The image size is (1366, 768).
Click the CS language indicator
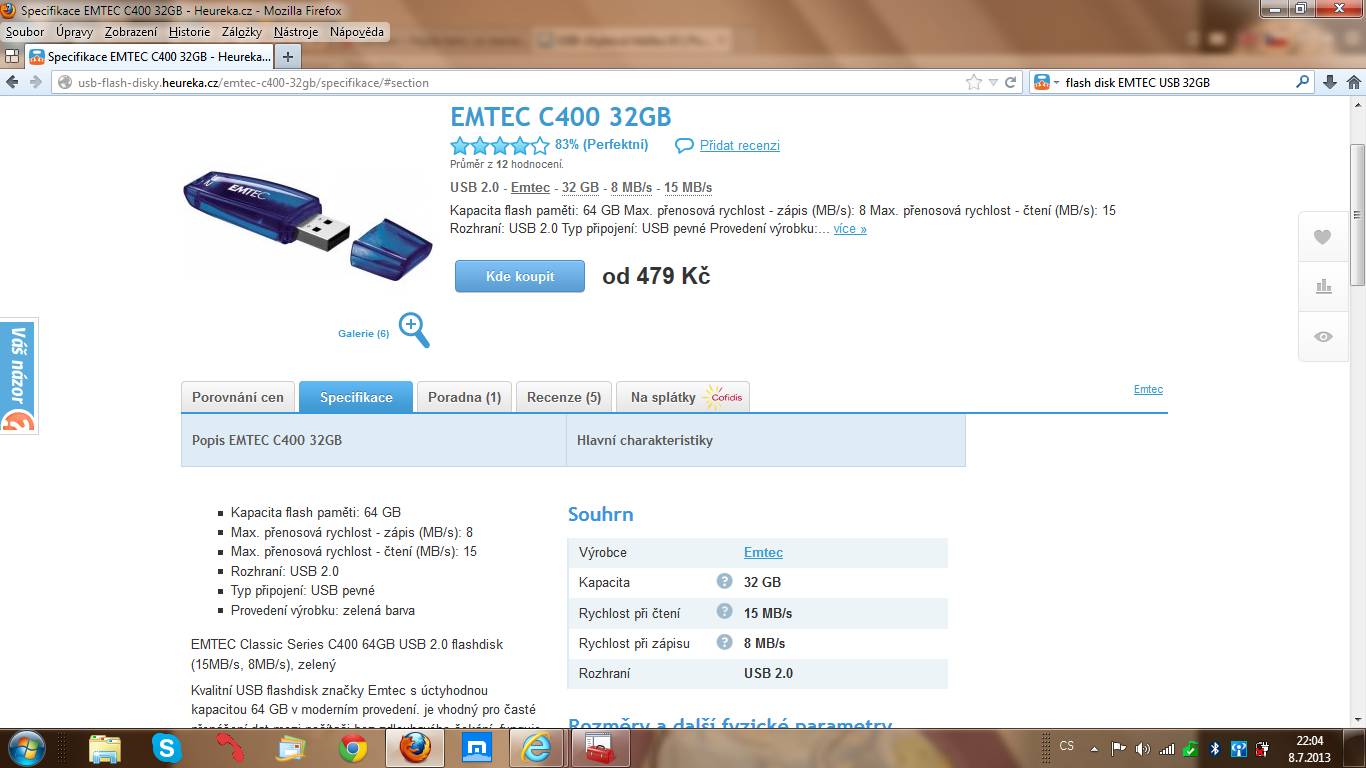tap(1067, 746)
